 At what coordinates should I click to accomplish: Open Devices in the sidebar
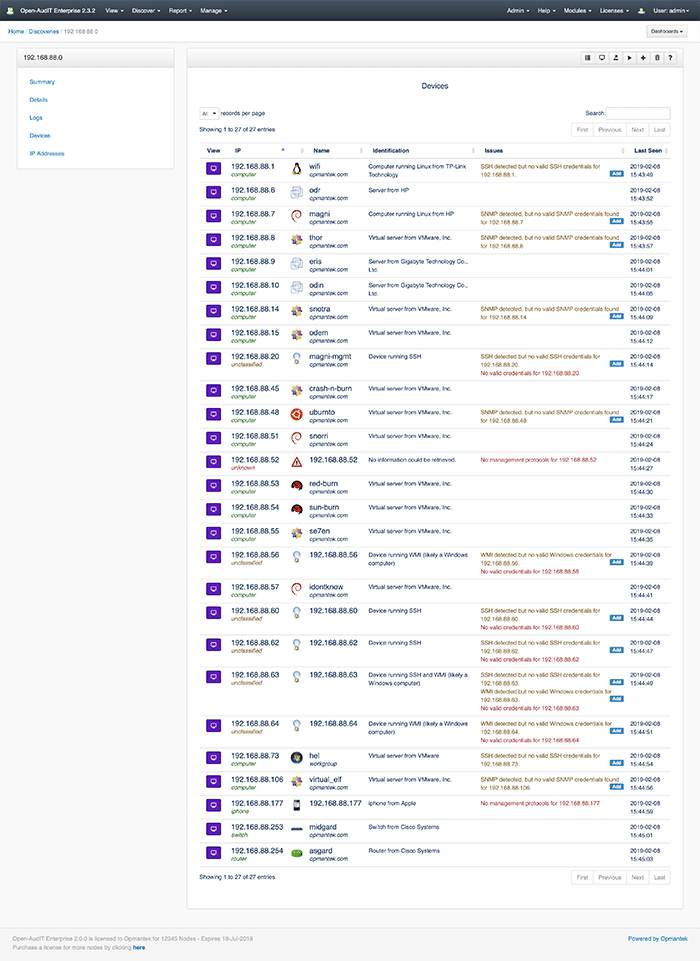point(40,135)
